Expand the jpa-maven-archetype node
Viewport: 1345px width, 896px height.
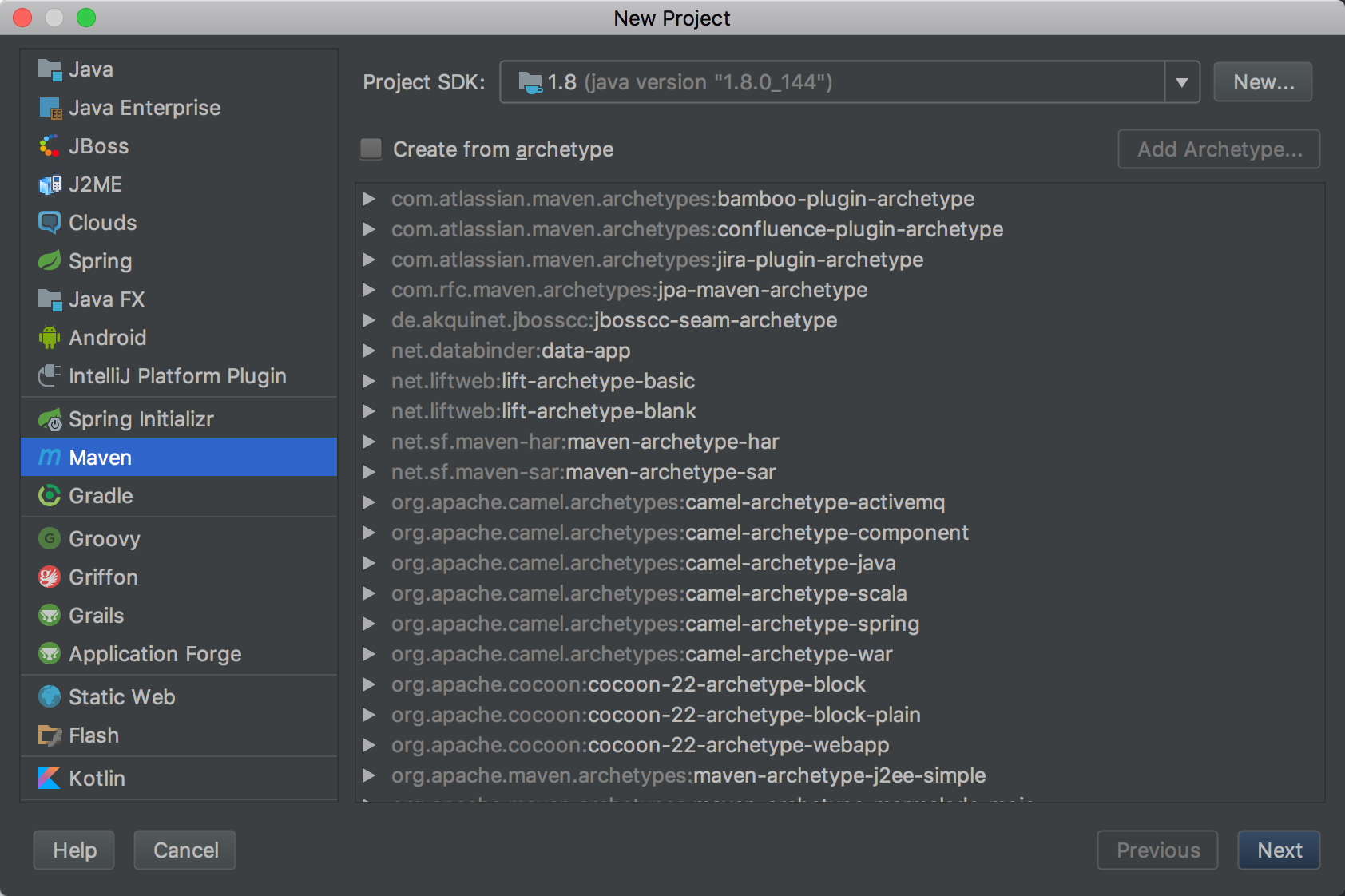[x=369, y=290]
